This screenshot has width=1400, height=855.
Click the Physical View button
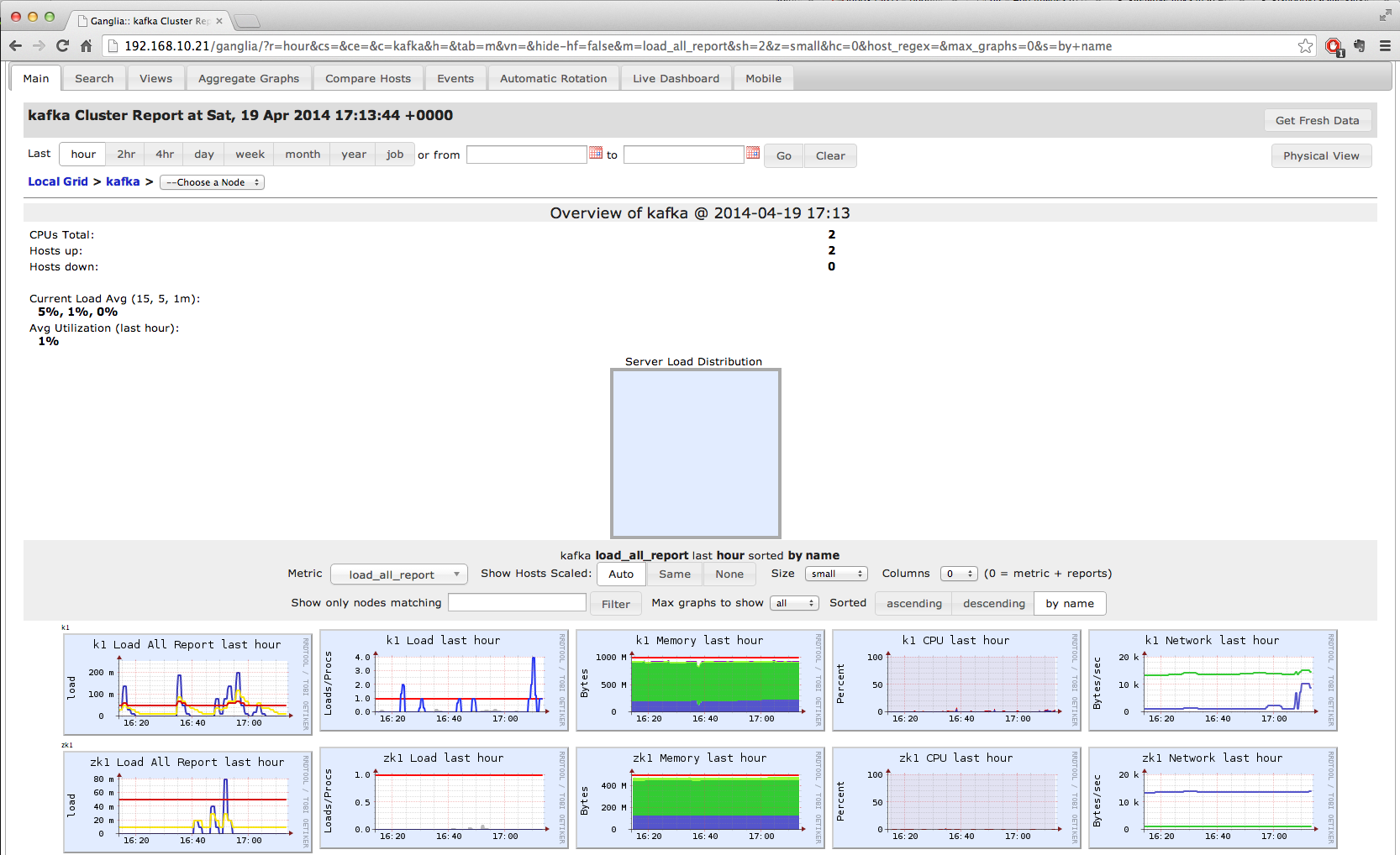point(1321,155)
